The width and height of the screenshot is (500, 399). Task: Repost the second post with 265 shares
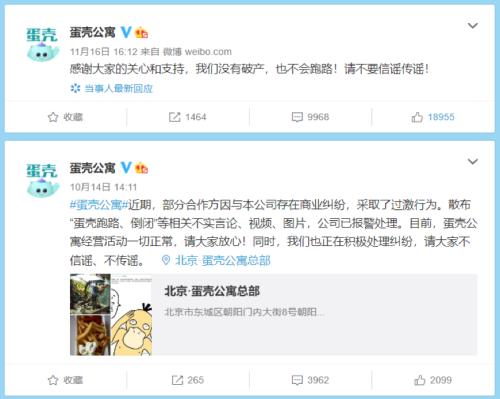tap(187, 380)
